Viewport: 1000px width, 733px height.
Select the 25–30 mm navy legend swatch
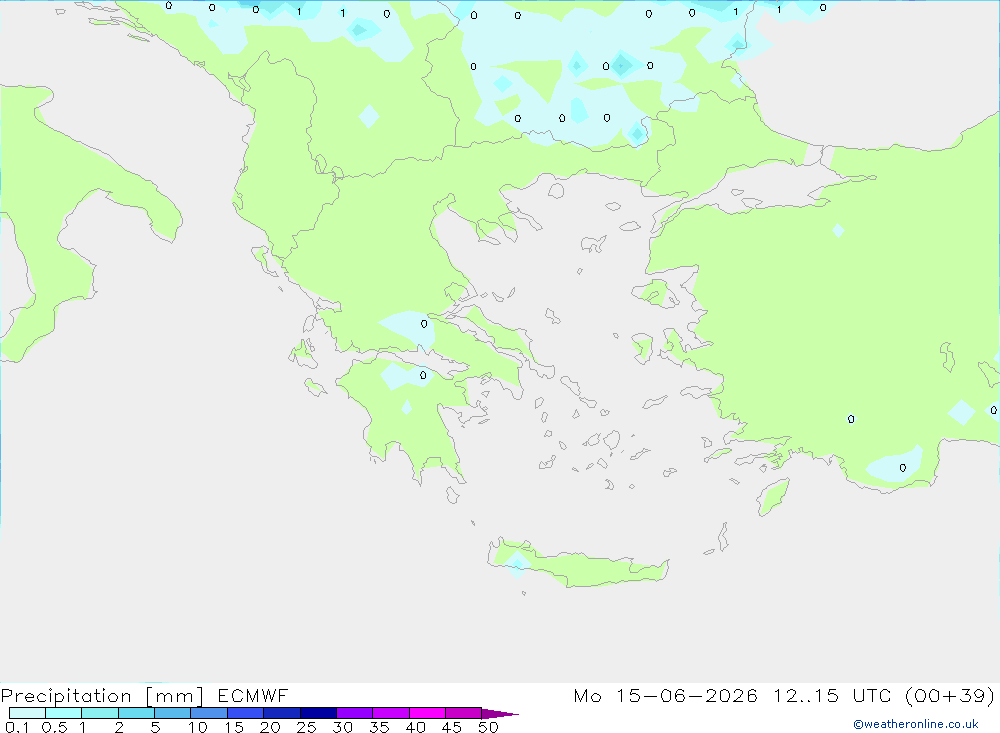318,713
